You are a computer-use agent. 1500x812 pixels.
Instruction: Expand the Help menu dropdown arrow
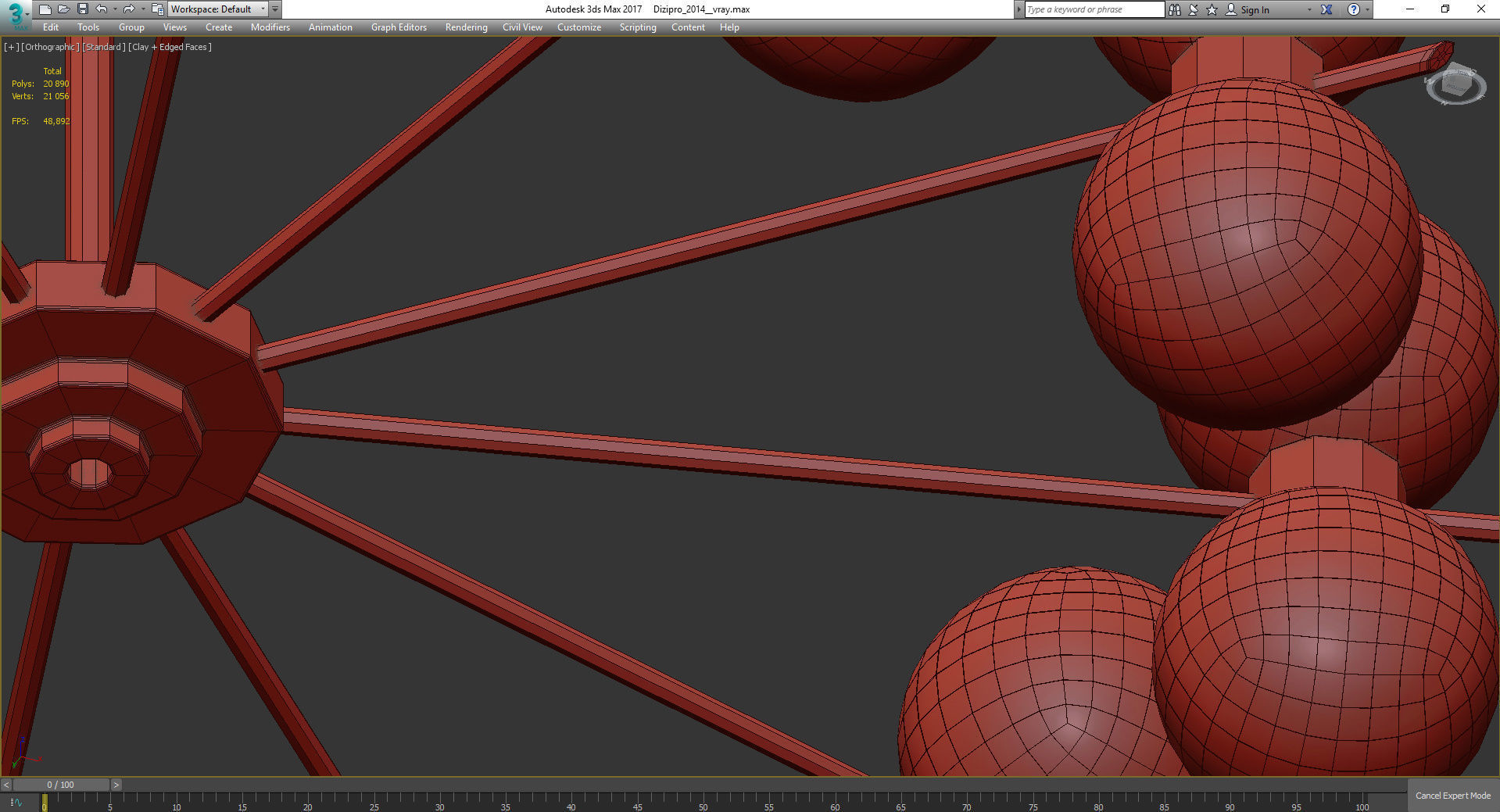(x=1367, y=9)
